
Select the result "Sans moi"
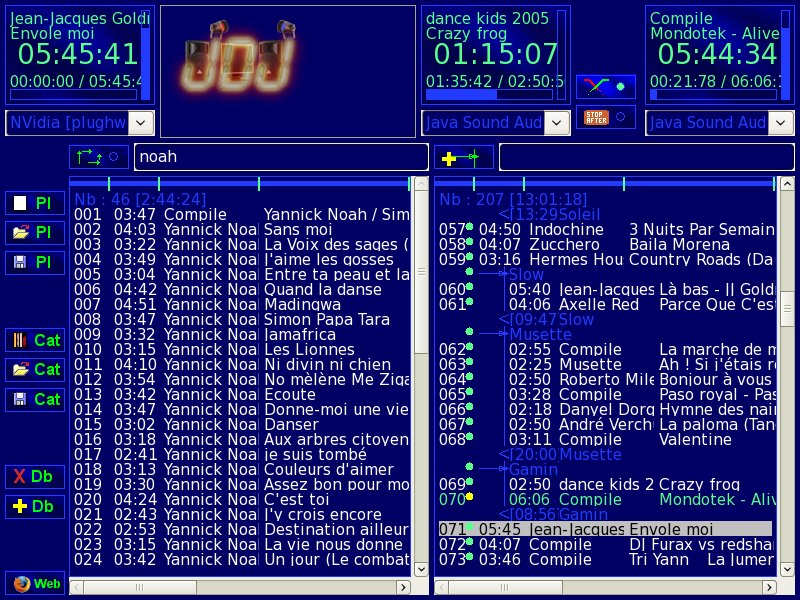click(242, 230)
